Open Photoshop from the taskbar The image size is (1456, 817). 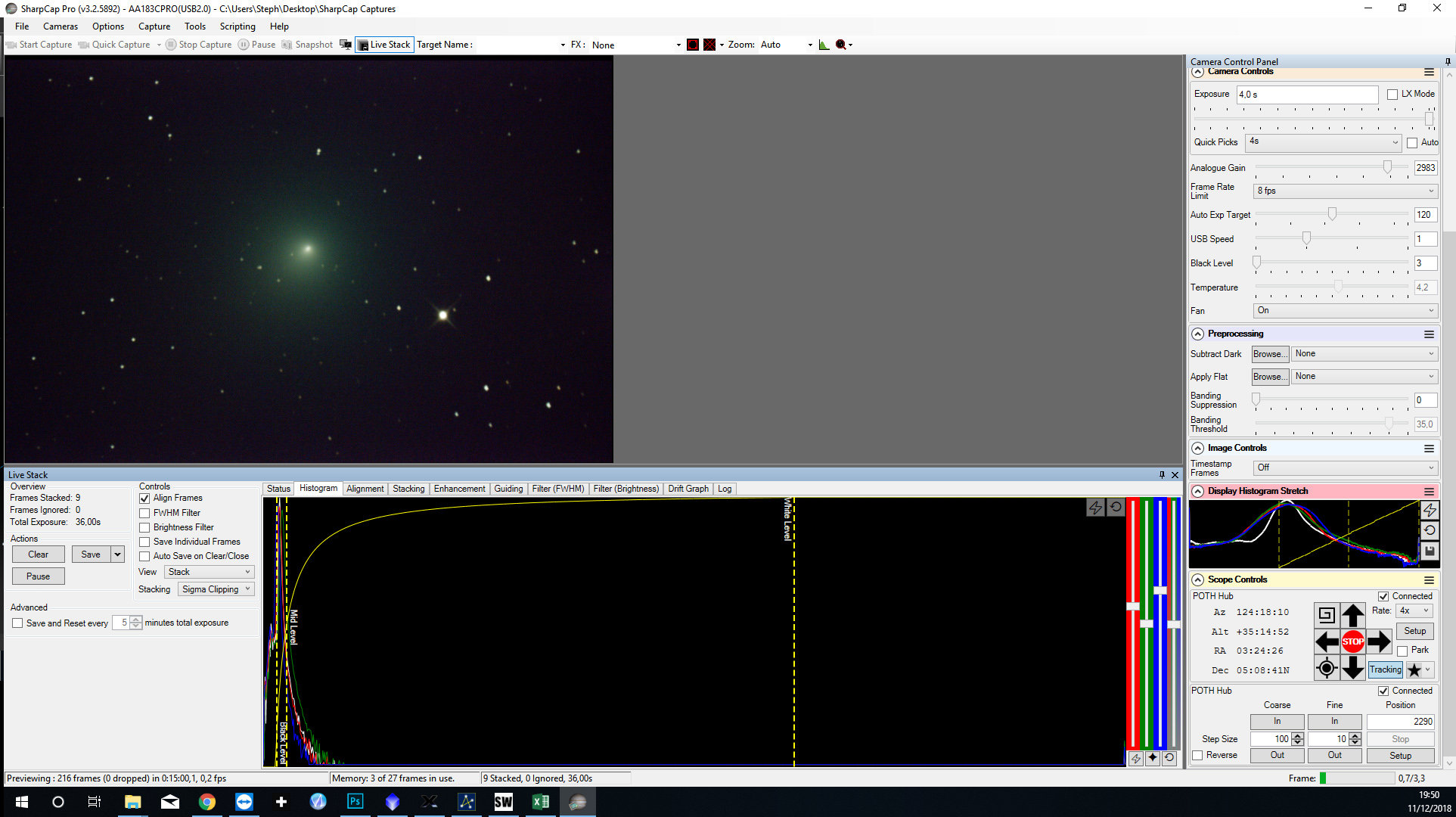[355, 802]
